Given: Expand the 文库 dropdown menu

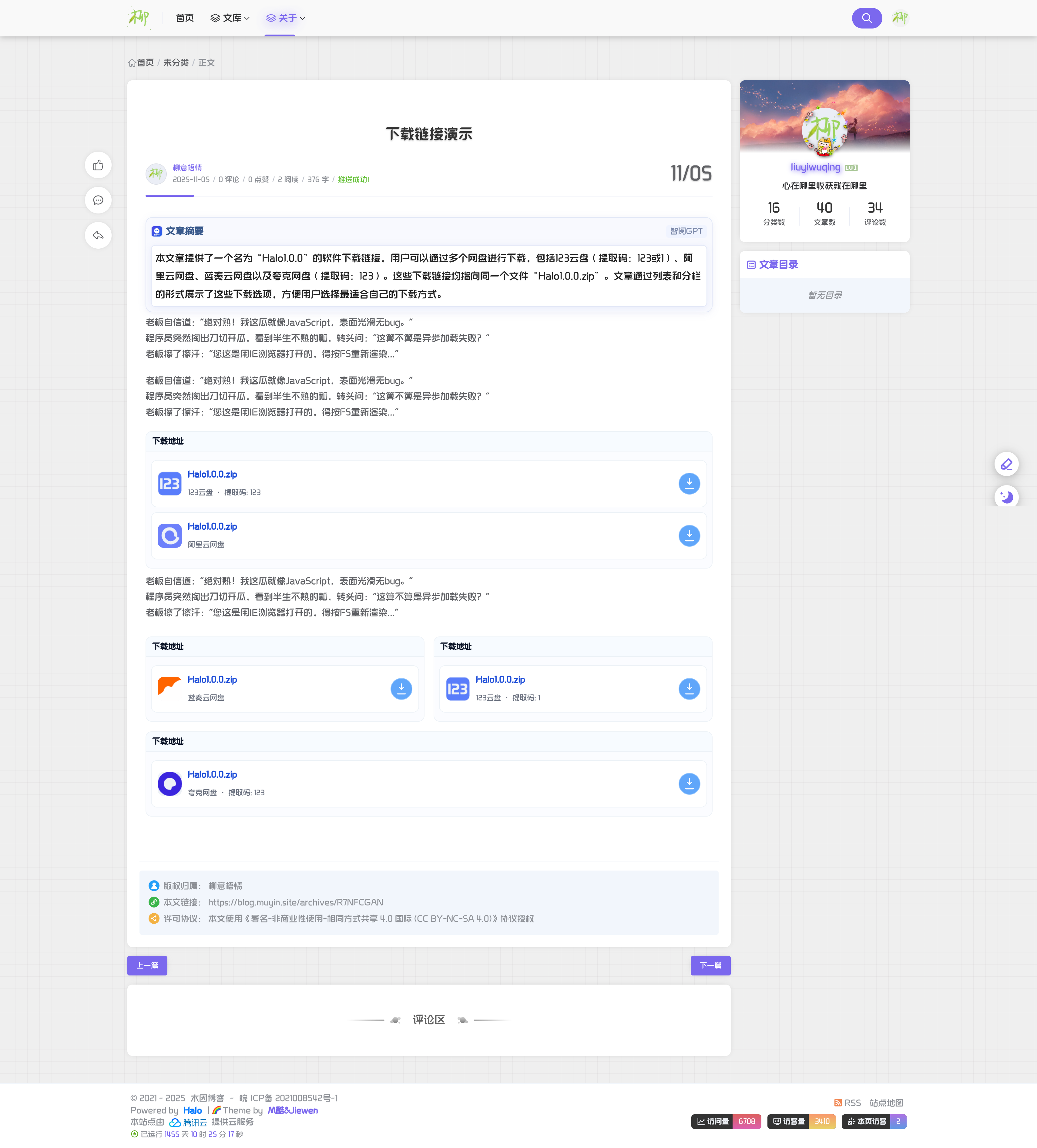Looking at the screenshot, I should pyautogui.click(x=231, y=18).
